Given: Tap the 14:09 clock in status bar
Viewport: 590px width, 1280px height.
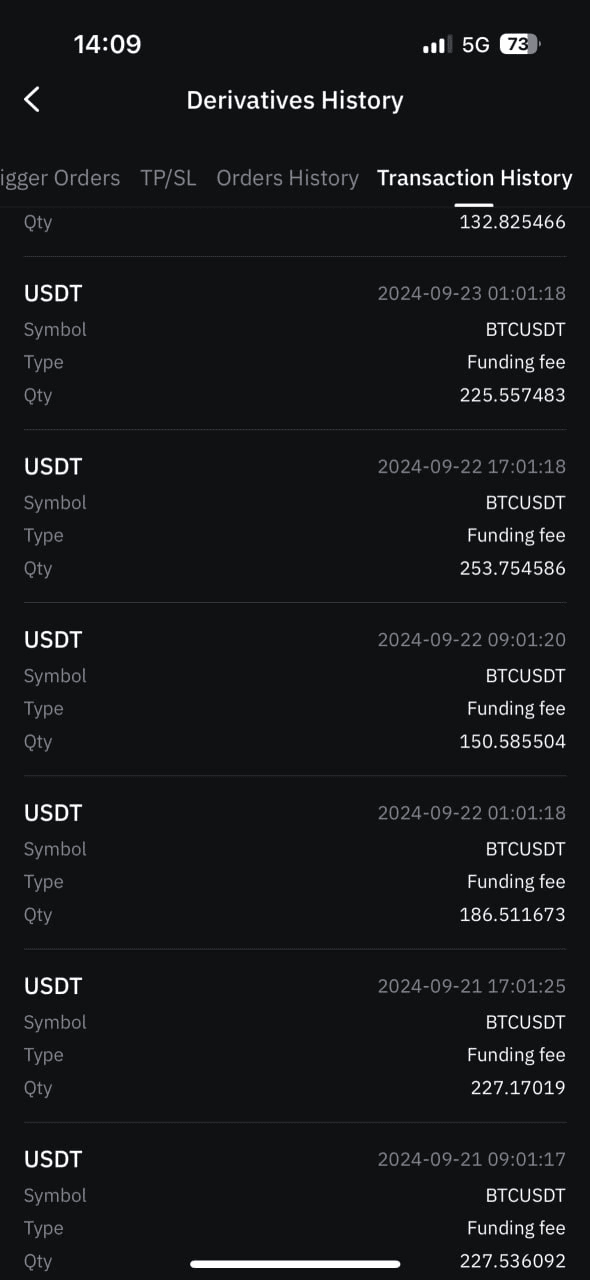Looking at the screenshot, I should click(x=107, y=44).
